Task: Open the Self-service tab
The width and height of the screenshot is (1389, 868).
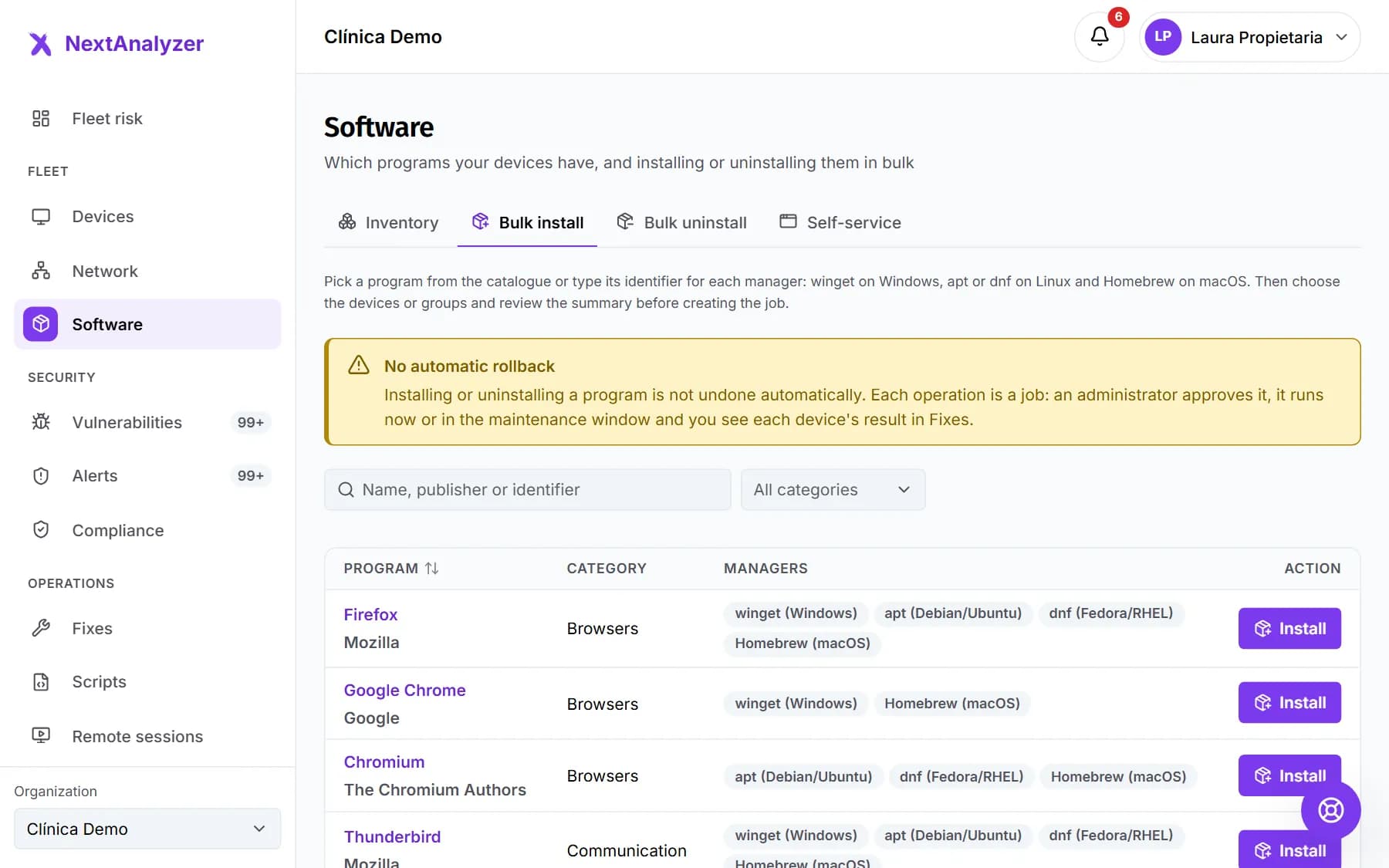Action: [x=840, y=223]
